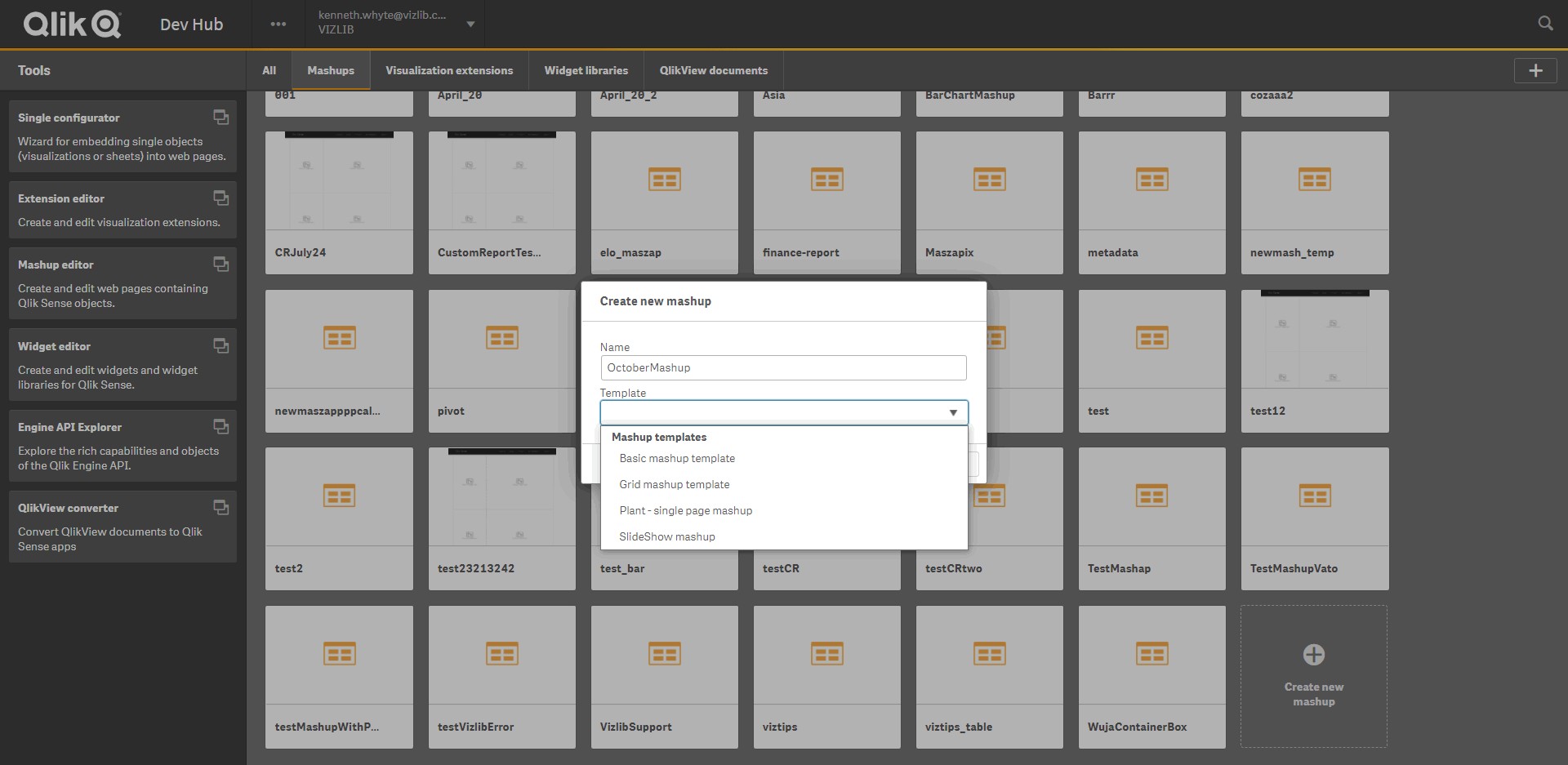
Task: Click the pivot mashup icon
Action: tap(501, 338)
